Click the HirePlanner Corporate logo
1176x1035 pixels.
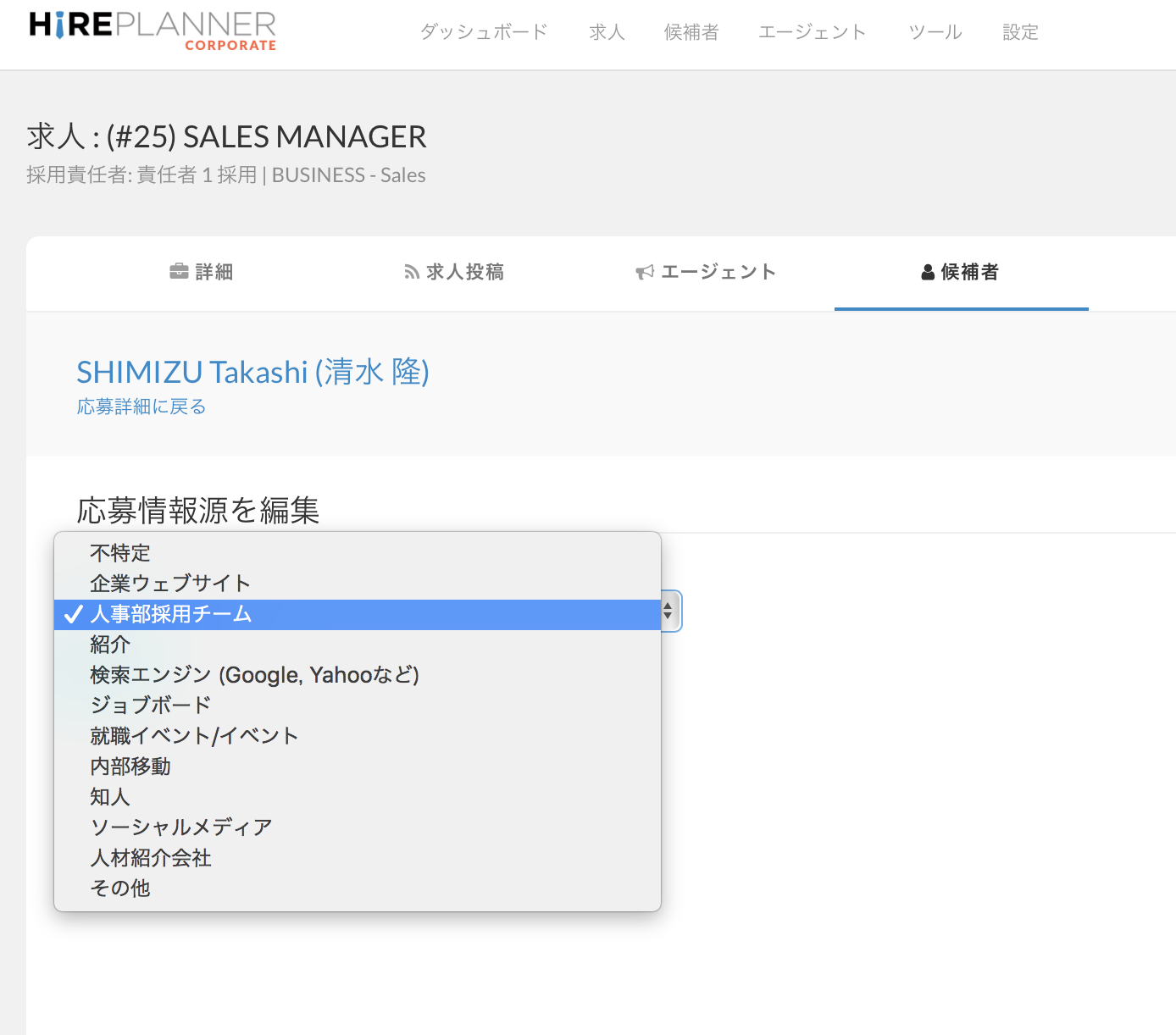[153, 30]
